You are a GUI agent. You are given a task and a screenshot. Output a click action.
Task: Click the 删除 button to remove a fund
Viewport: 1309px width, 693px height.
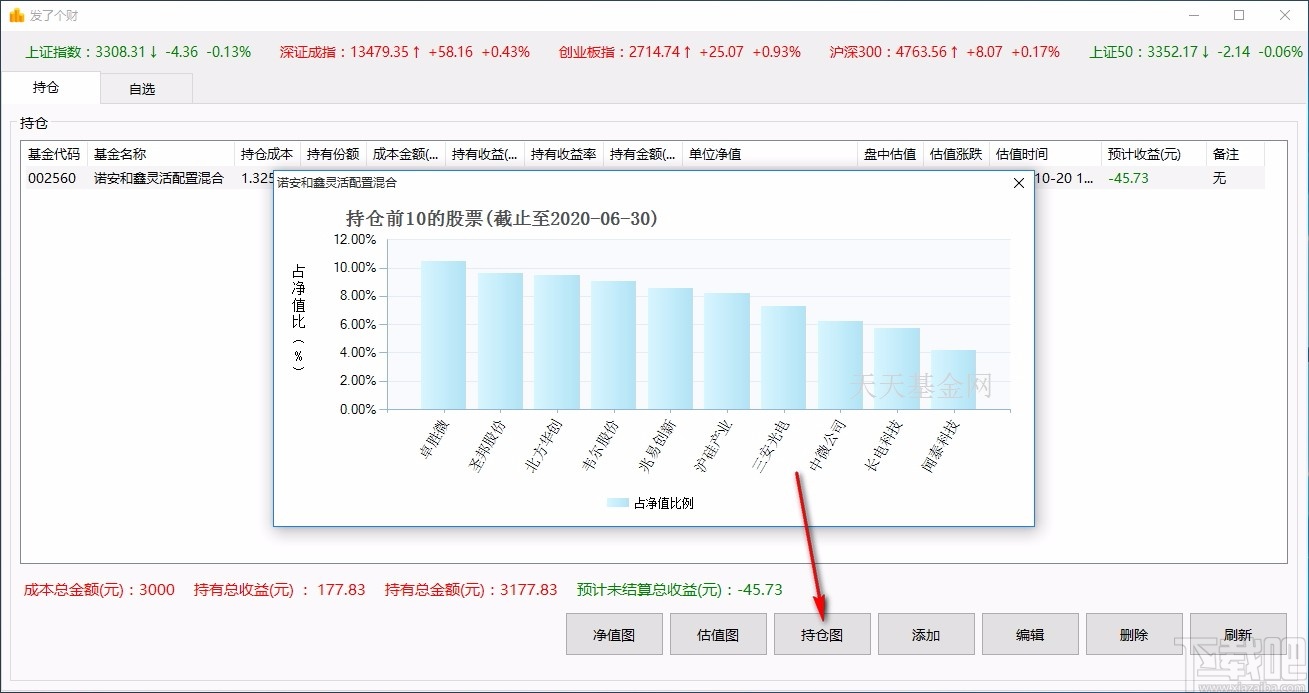click(1133, 633)
